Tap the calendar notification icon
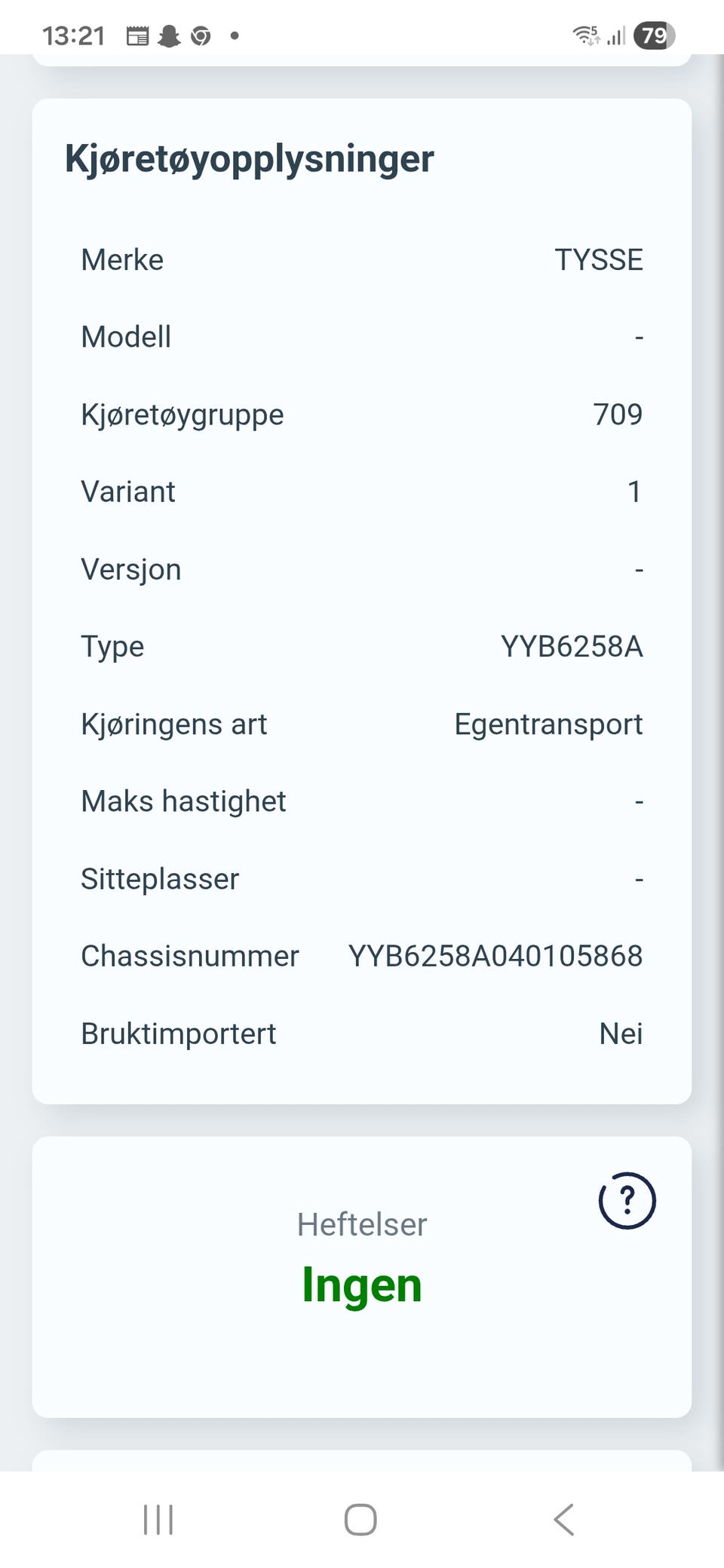Screen dimensions: 724x1568 pyautogui.click(x=137, y=35)
